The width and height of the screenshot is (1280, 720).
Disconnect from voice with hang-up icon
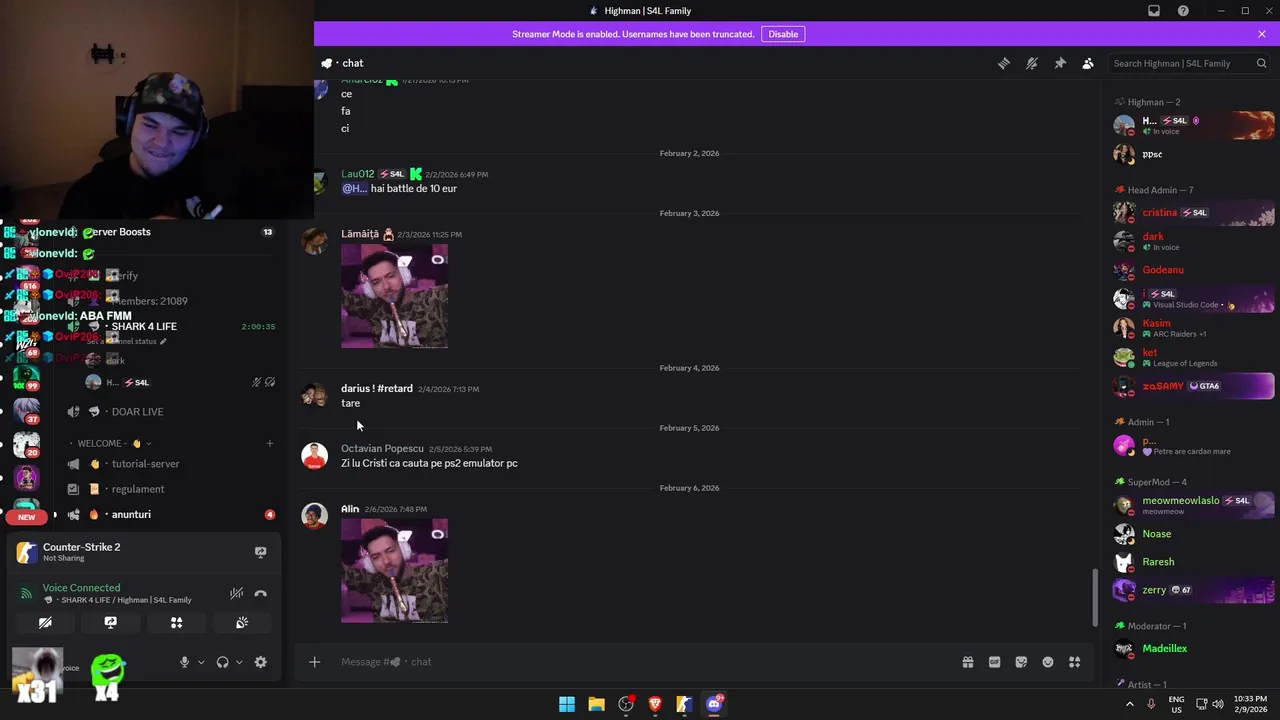click(261, 593)
